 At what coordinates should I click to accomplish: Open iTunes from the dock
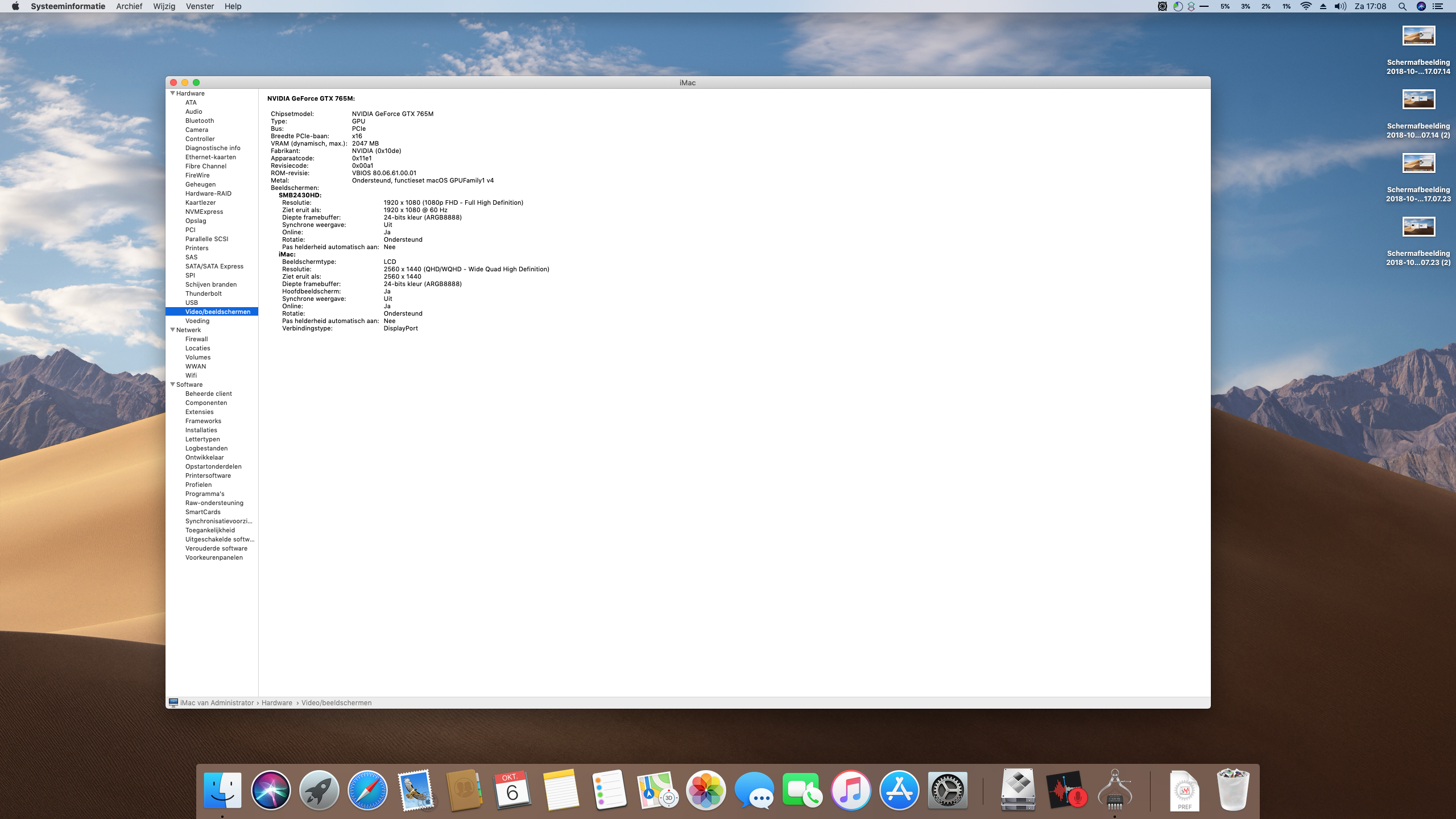[x=851, y=791]
